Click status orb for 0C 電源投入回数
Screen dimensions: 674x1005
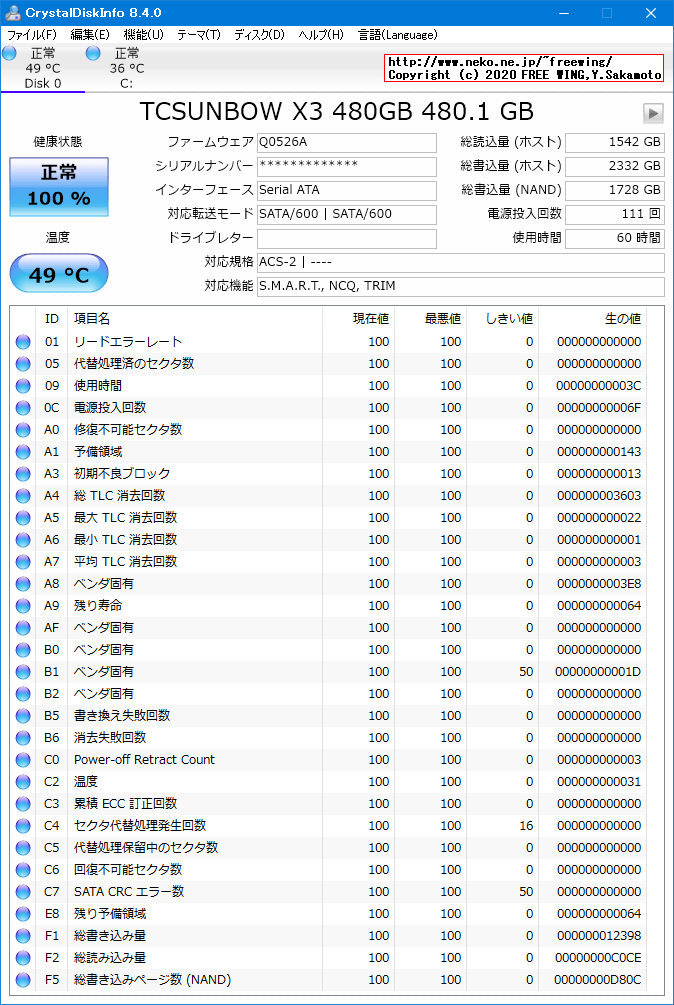23,408
